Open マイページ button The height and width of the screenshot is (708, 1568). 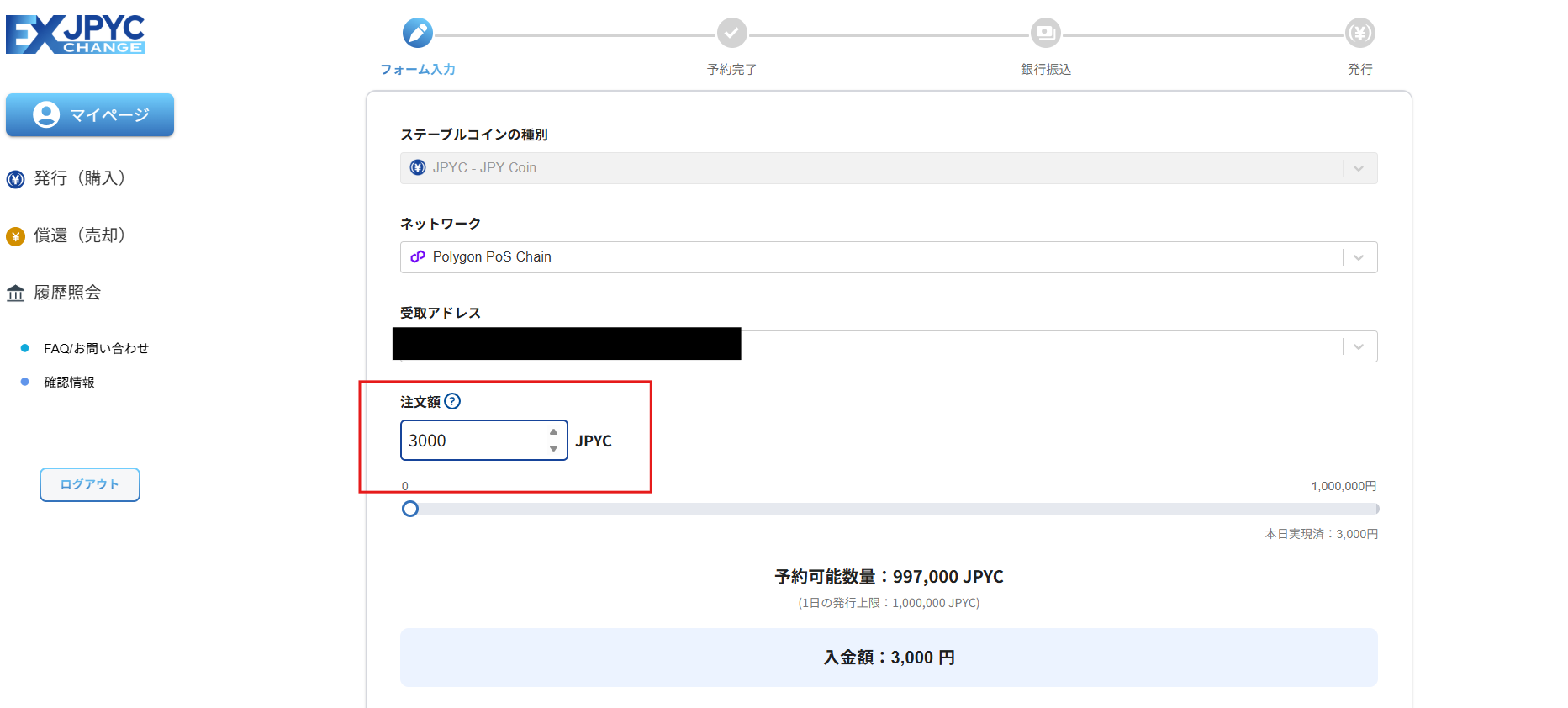(x=90, y=115)
